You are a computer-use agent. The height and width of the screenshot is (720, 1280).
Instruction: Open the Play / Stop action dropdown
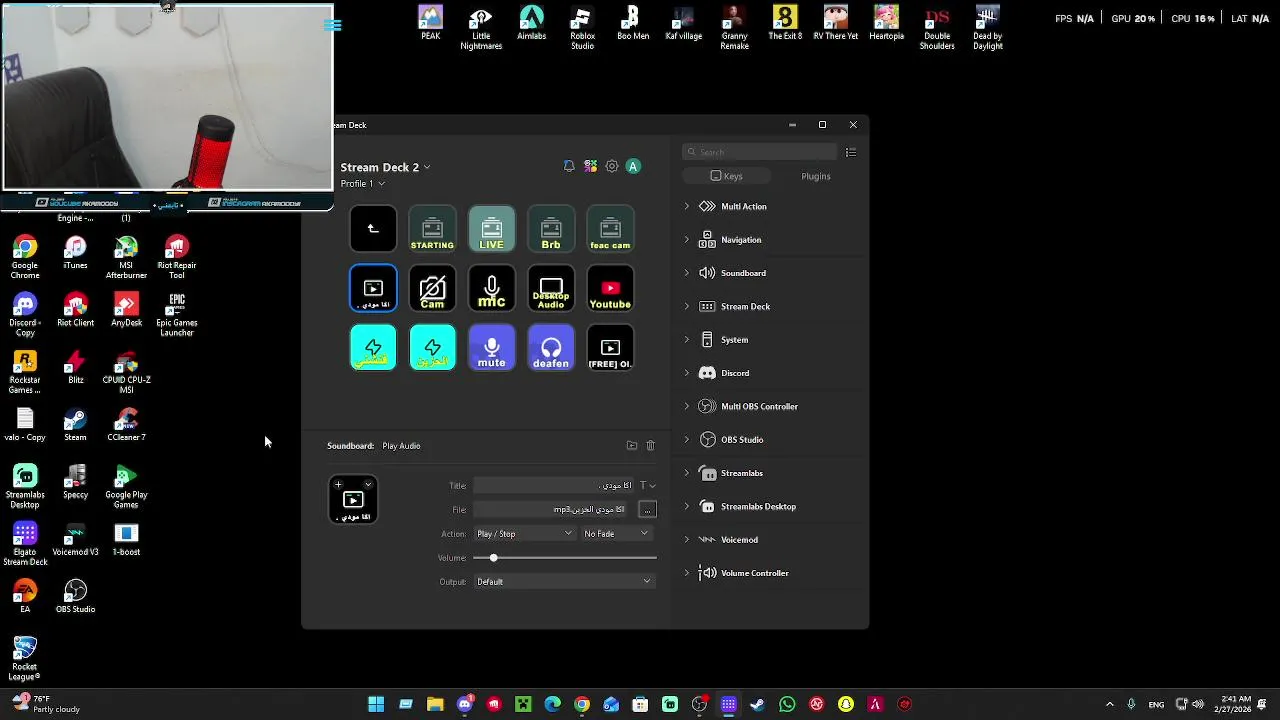[x=524, y=534]
